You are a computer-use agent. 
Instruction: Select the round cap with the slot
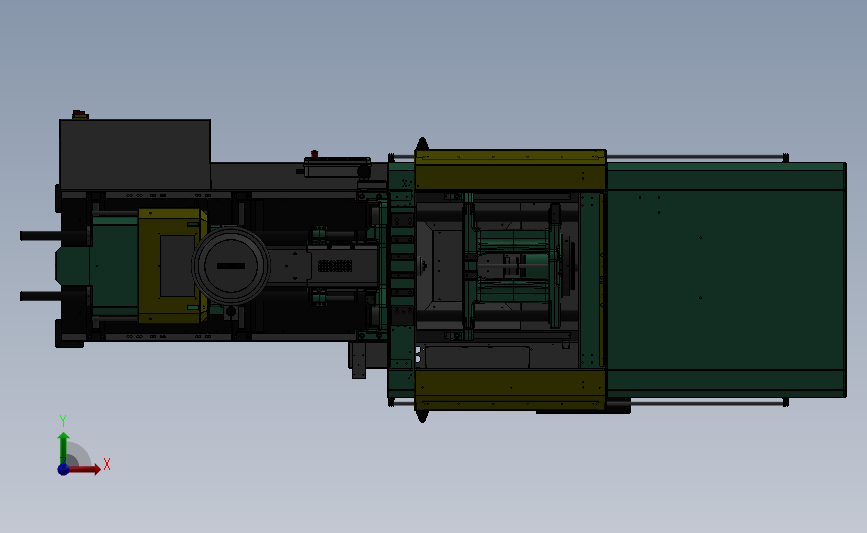pos(231,265)
